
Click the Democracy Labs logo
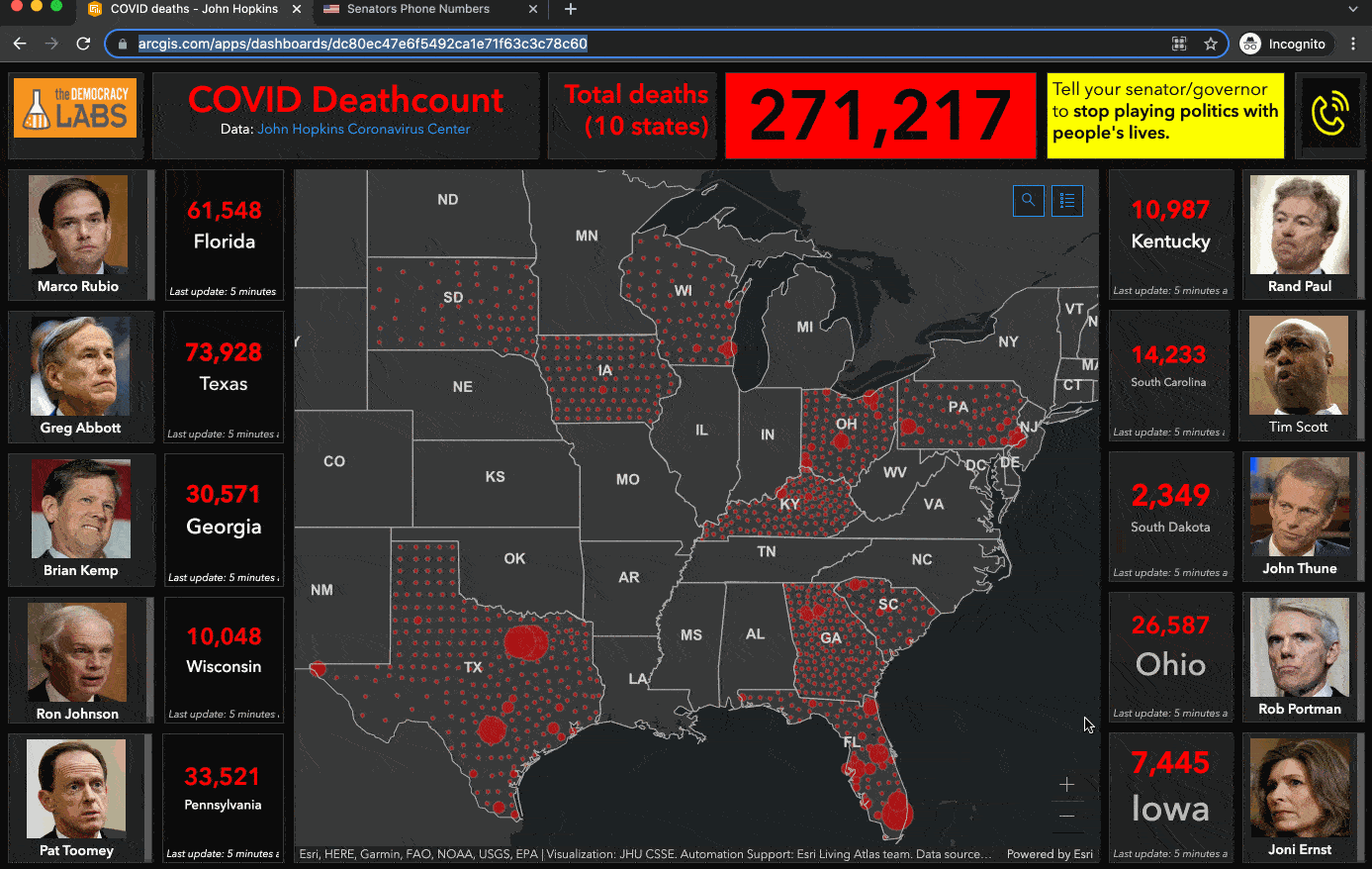point(75,108)
